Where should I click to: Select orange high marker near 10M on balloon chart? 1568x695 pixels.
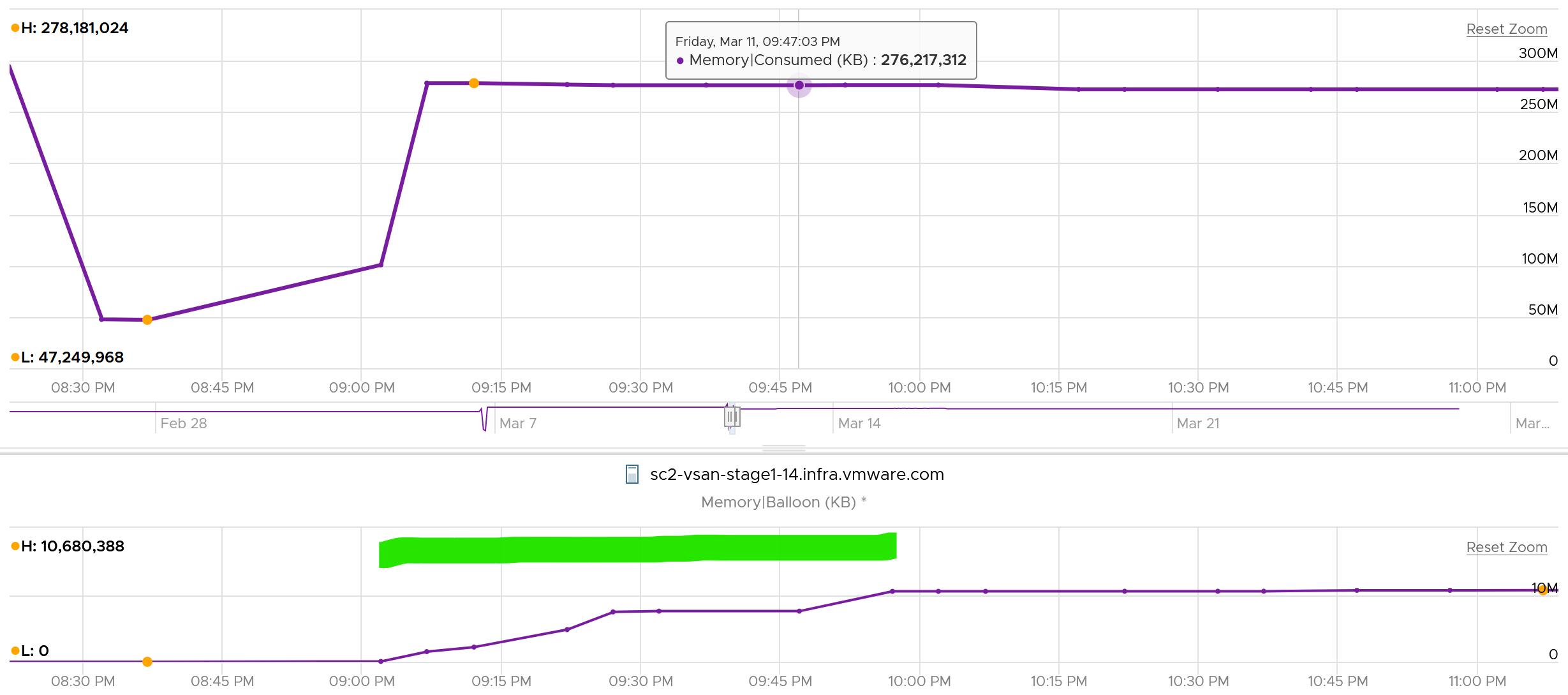(x=1542, y=590)
